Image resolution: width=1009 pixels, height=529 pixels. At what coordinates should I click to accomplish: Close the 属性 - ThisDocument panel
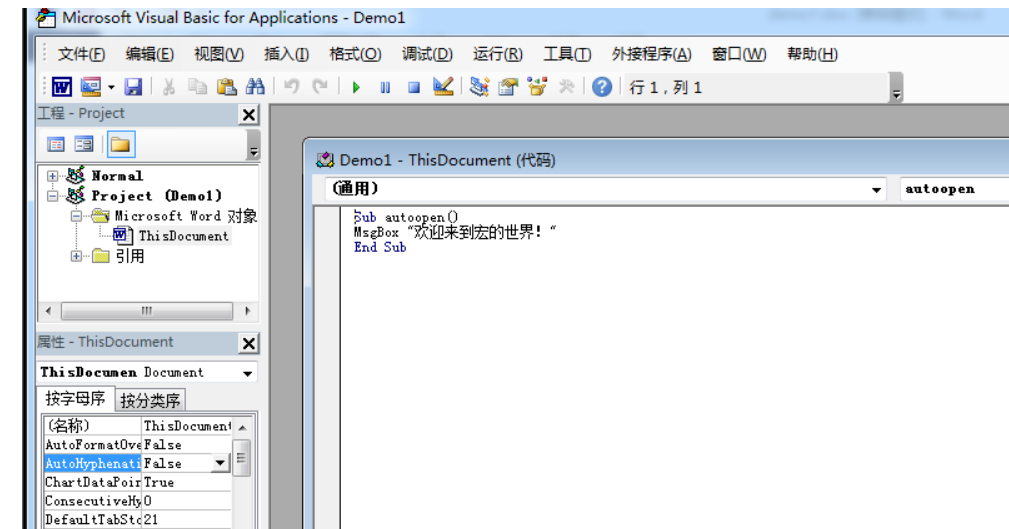tap(248, 343)
